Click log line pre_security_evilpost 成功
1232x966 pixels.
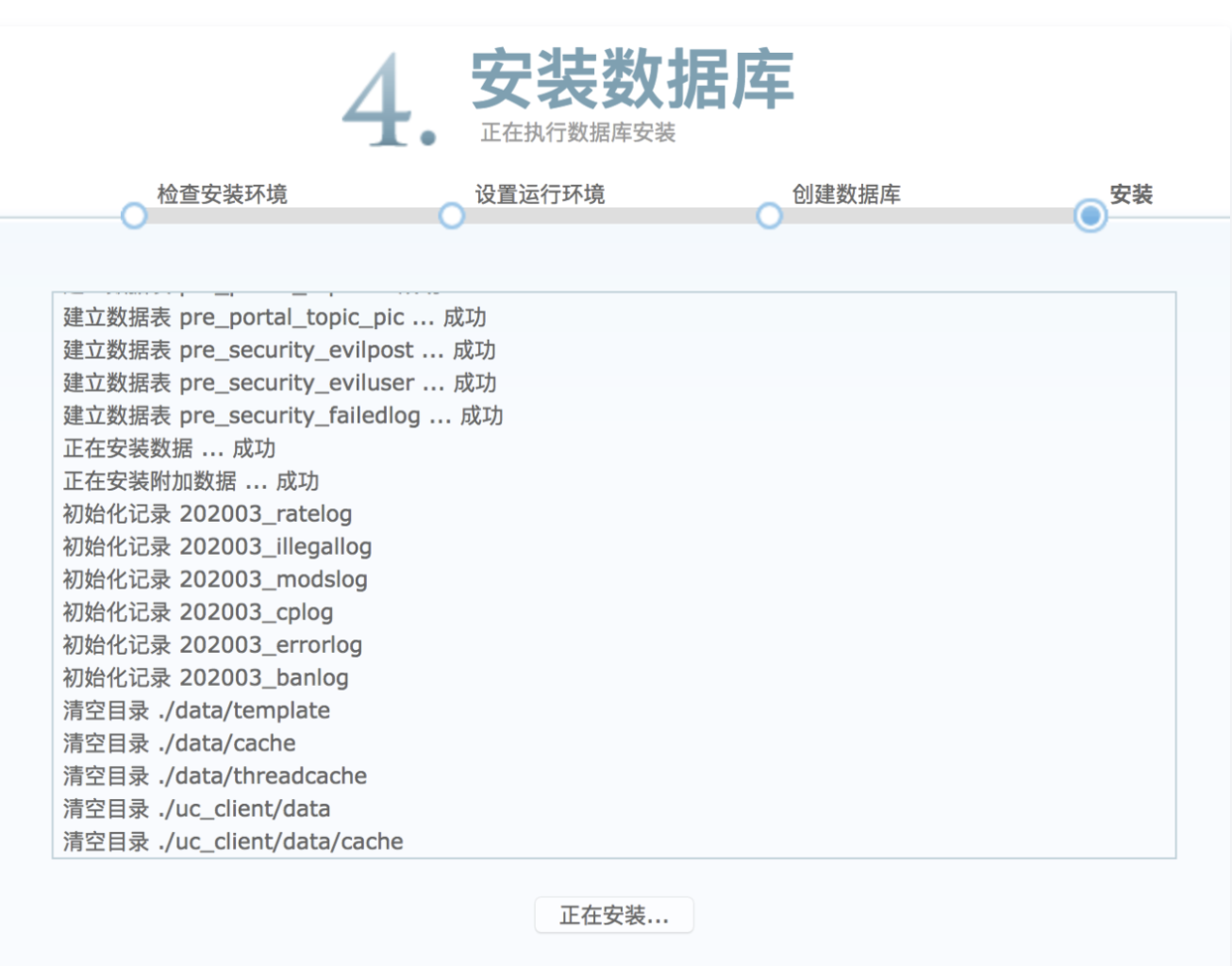click(x=279, y=350)
